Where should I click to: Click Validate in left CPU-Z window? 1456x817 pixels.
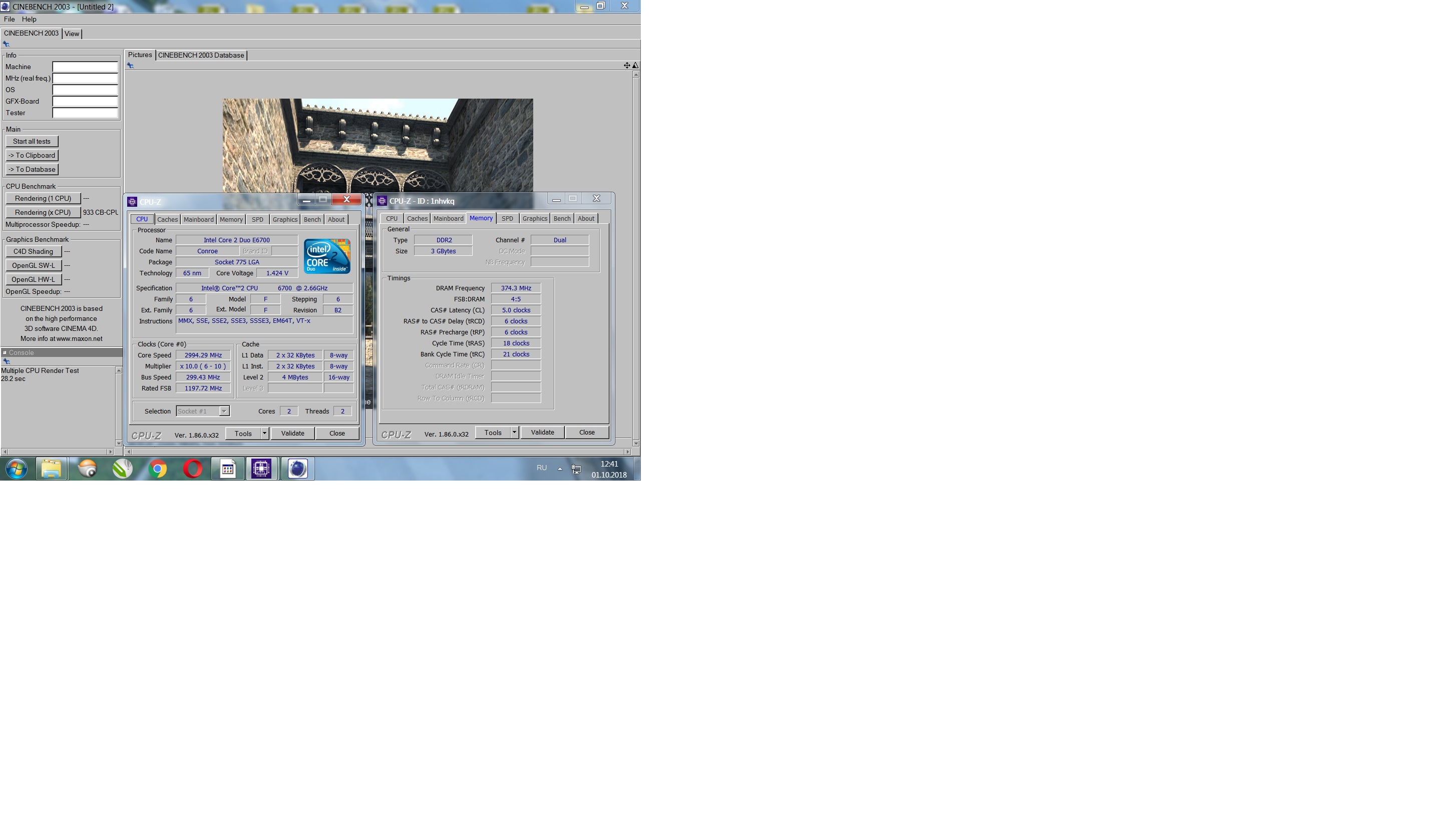coord(292,434)
